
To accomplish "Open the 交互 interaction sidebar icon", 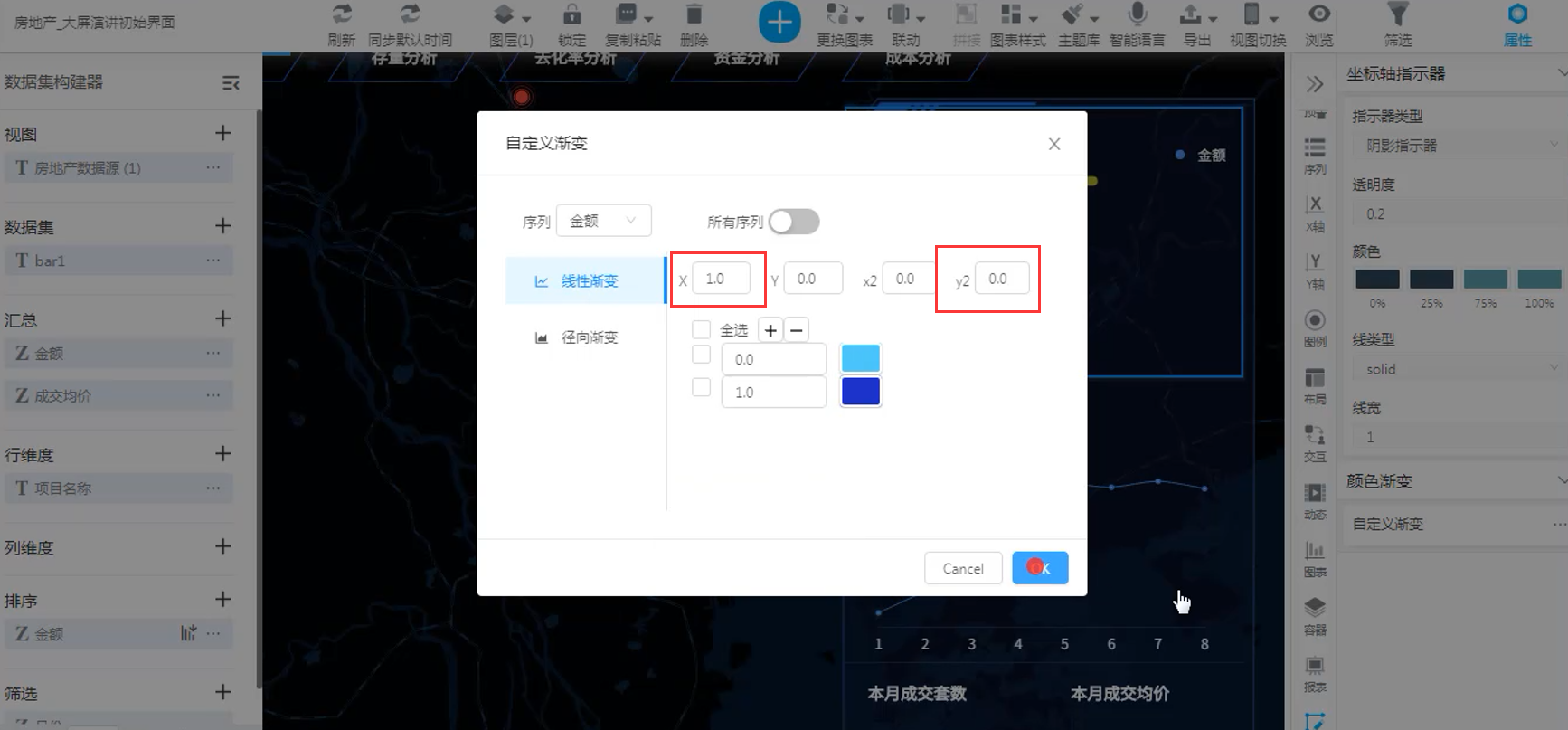I will tap(1315, 435).
